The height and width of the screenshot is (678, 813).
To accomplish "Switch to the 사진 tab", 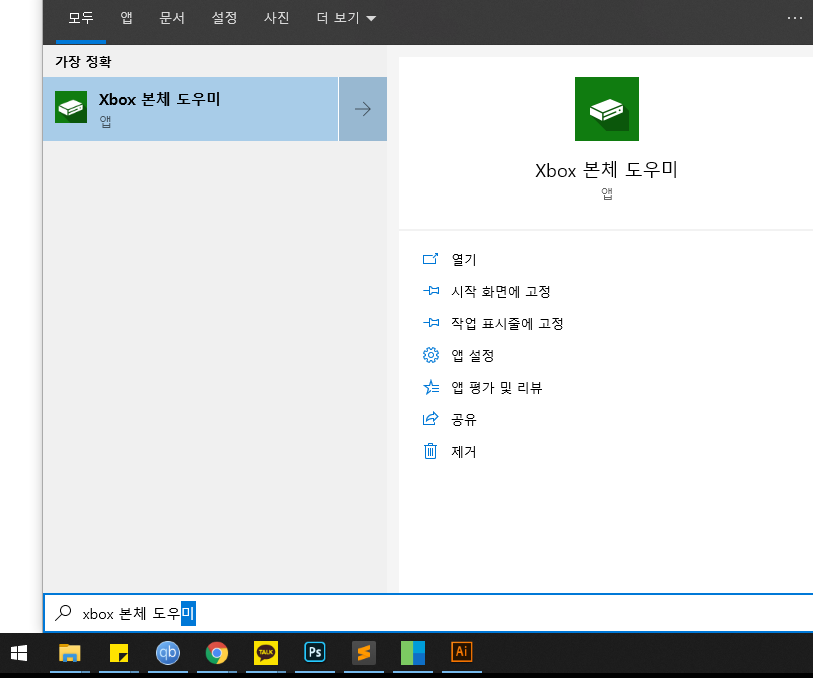I will coord(276,18).
